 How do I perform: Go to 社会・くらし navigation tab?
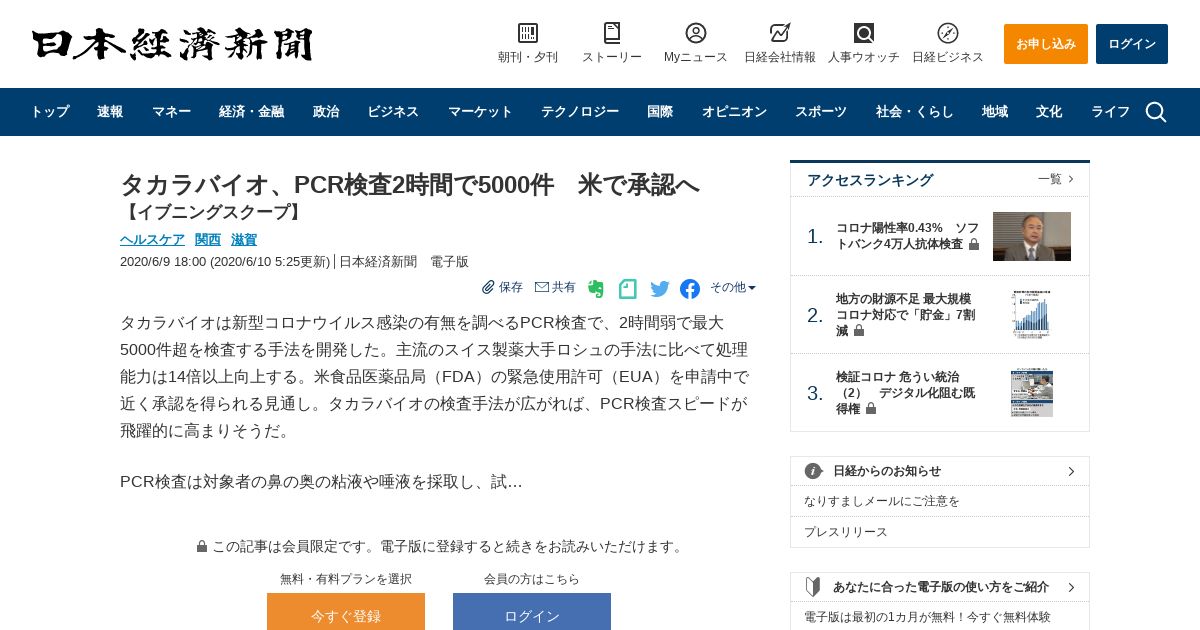[915, 112]
